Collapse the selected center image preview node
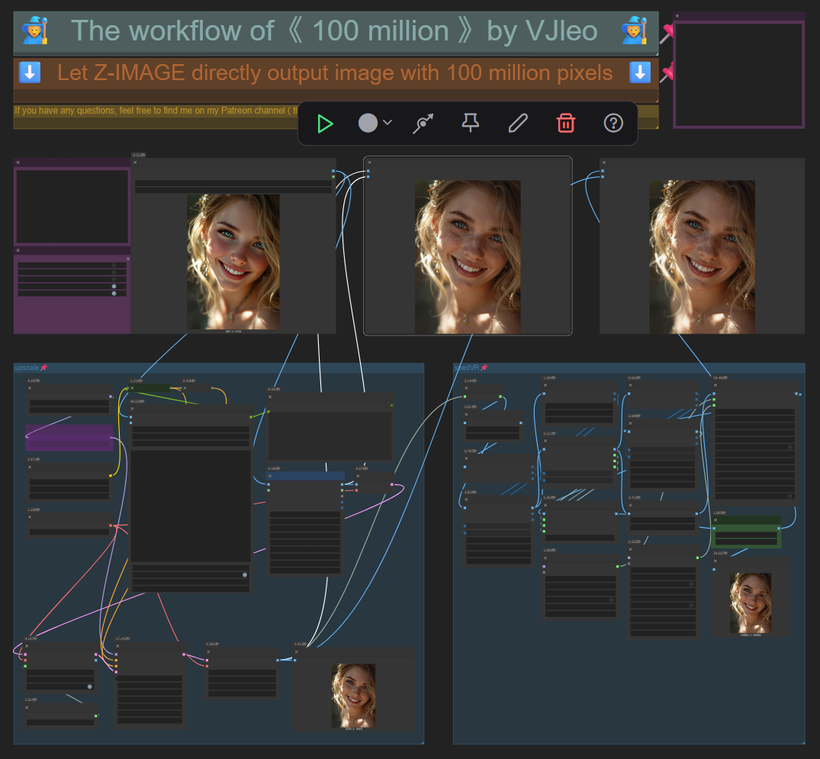Image resolution: width=820 pixels, height=759 pixels. pyautogui.click(x=369, y=162)
